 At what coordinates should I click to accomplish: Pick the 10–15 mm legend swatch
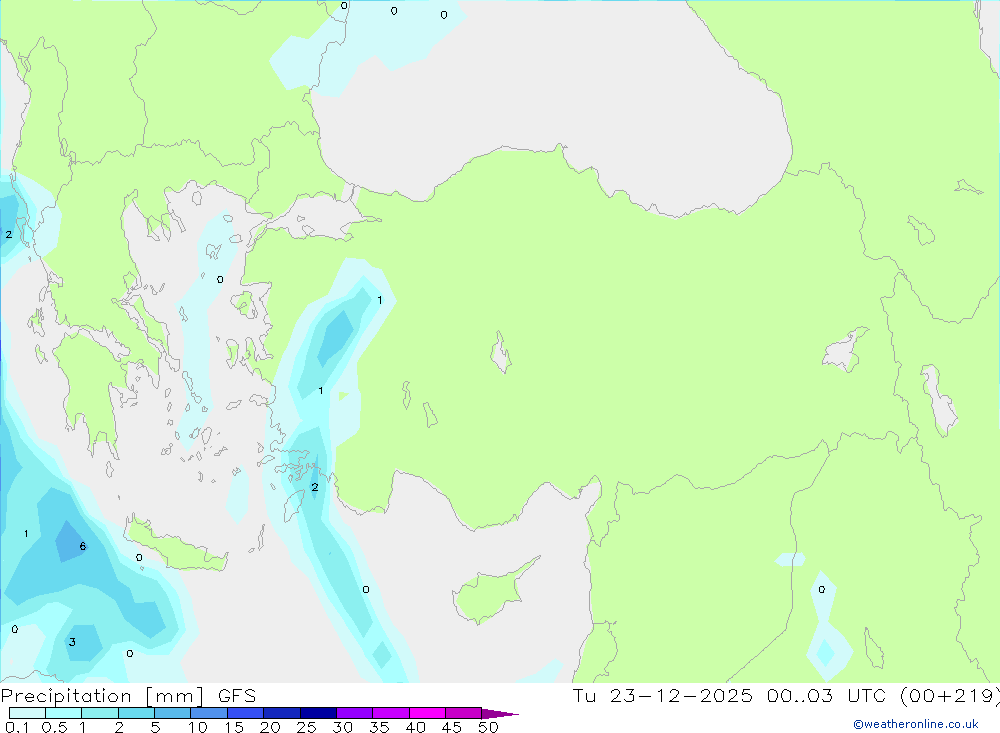(209, 713)
